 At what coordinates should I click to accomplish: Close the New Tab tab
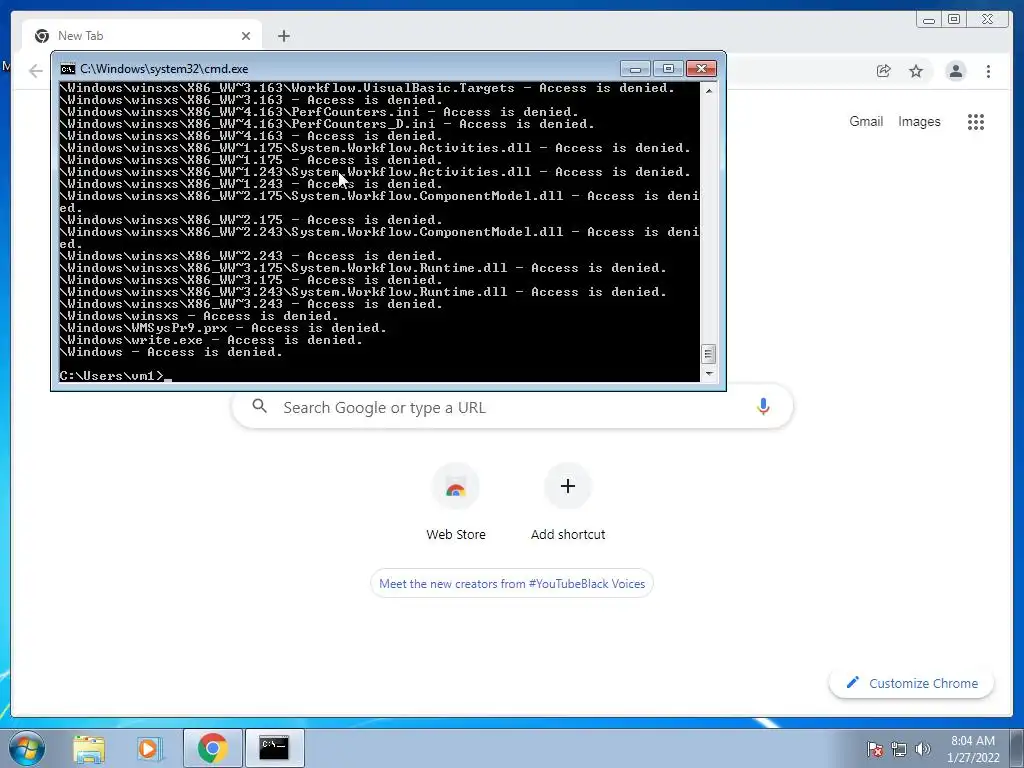pyautogui.click(x=246, y=36)
